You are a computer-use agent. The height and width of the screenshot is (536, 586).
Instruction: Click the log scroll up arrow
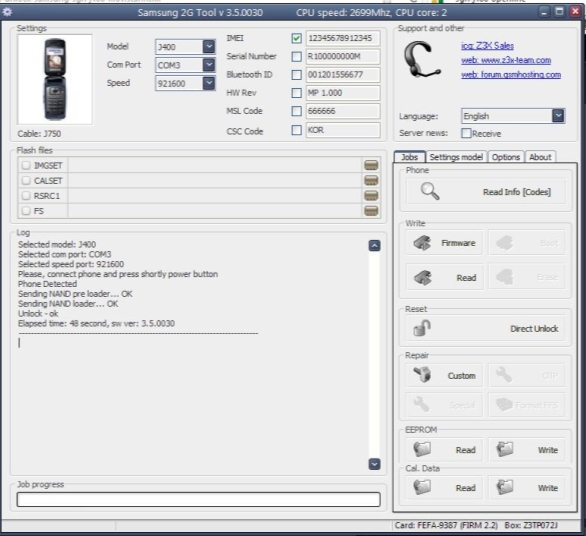(x=374, y=246)
